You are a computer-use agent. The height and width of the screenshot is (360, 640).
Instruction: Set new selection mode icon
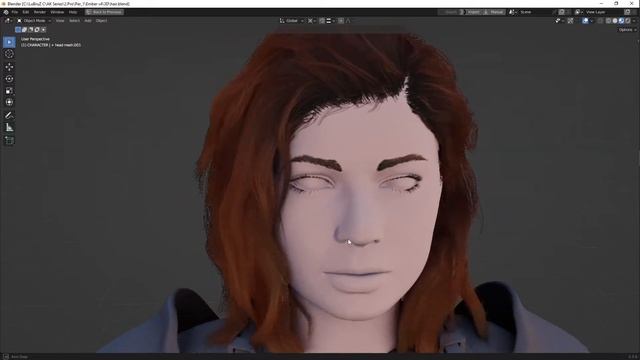18,29
